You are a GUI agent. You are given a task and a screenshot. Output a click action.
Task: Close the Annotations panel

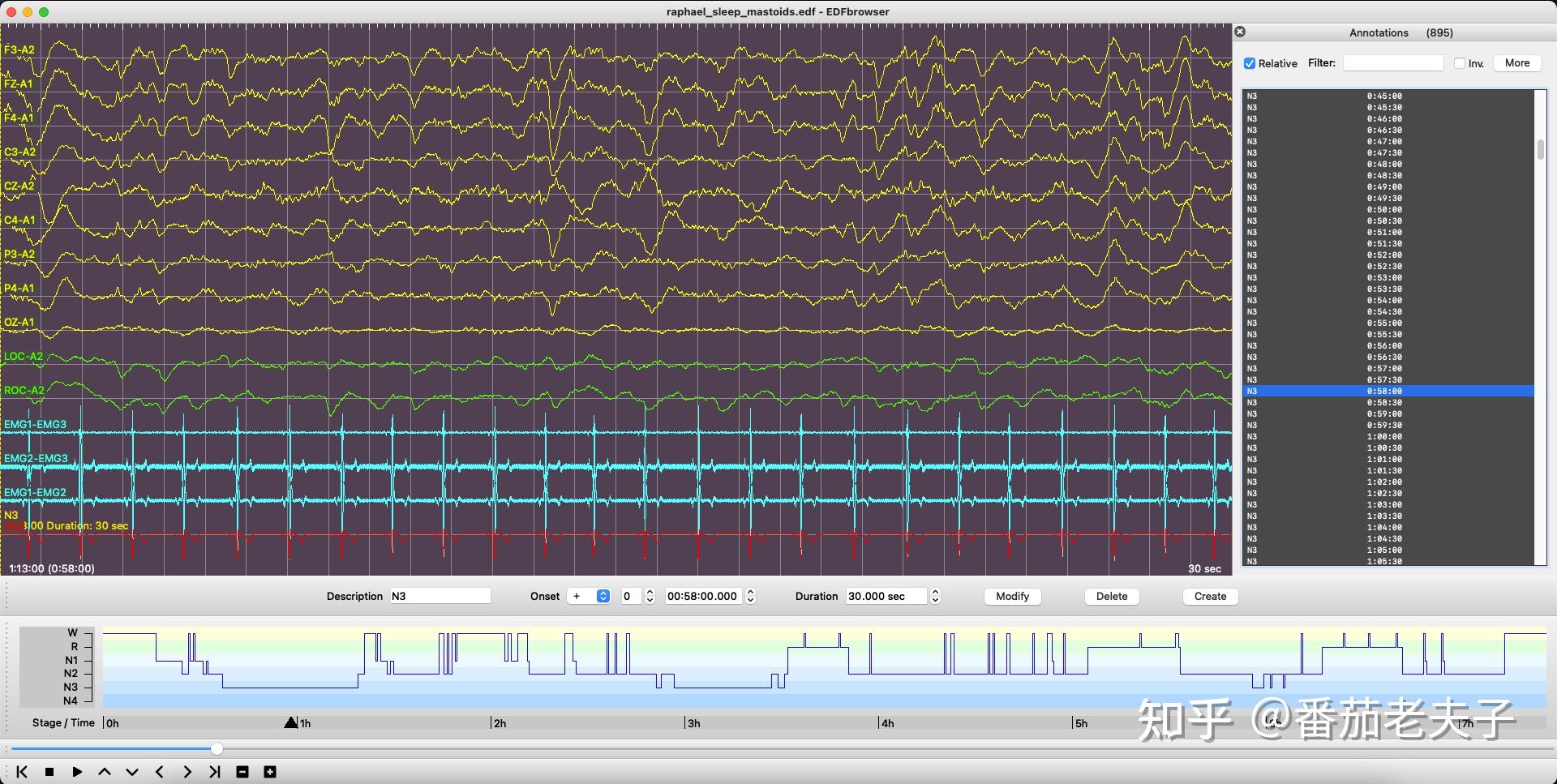point(1240,32)
